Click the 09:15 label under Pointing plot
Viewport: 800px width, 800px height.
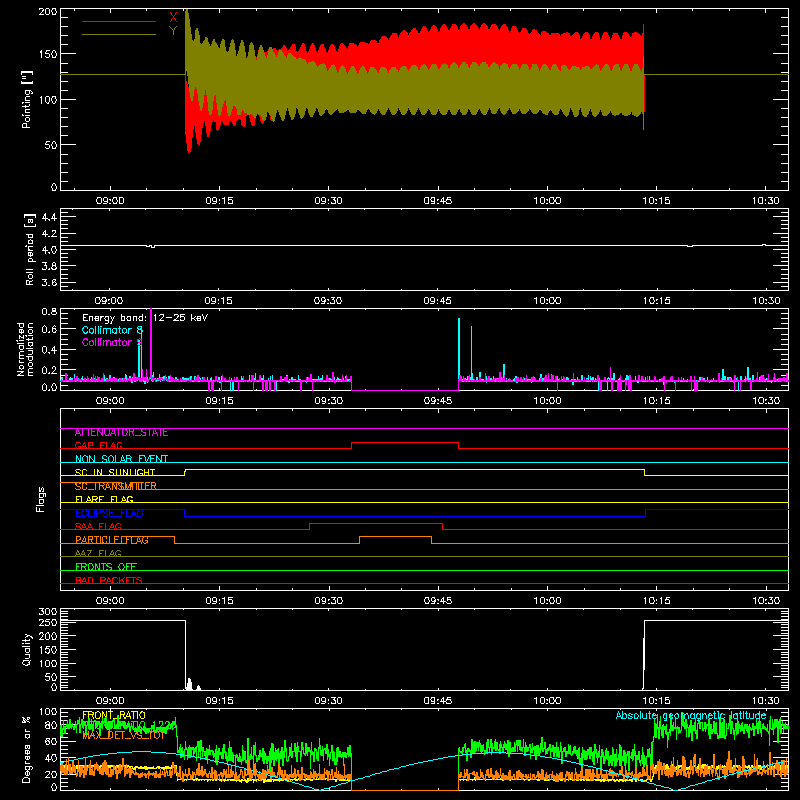219,201
